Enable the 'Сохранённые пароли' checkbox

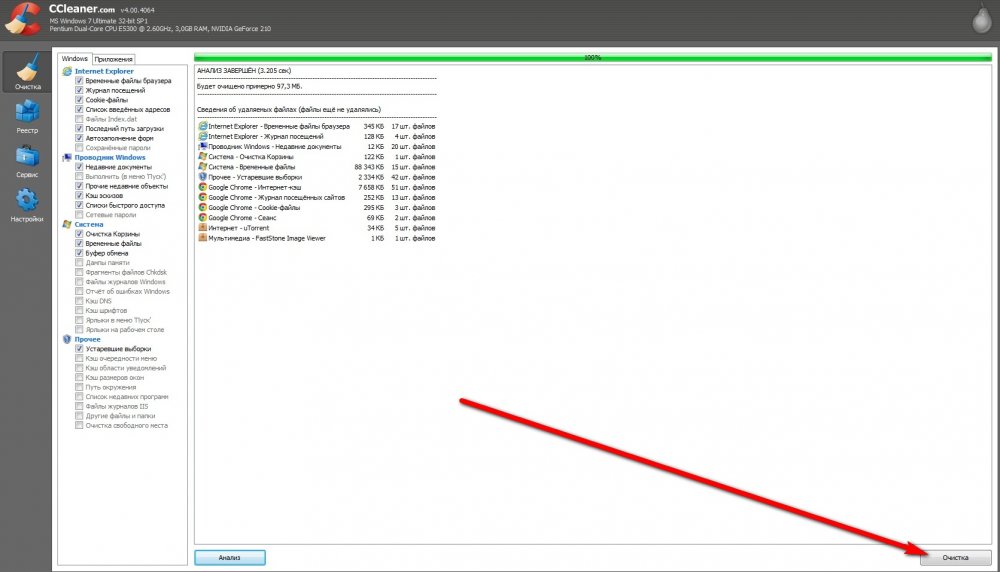pos(79,148)
